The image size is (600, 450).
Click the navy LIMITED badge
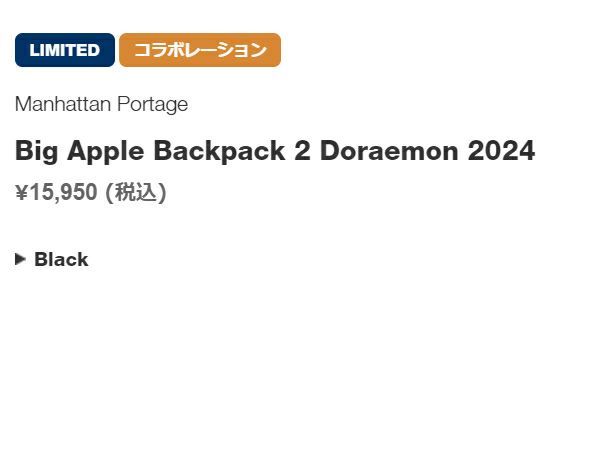point(65,50)
